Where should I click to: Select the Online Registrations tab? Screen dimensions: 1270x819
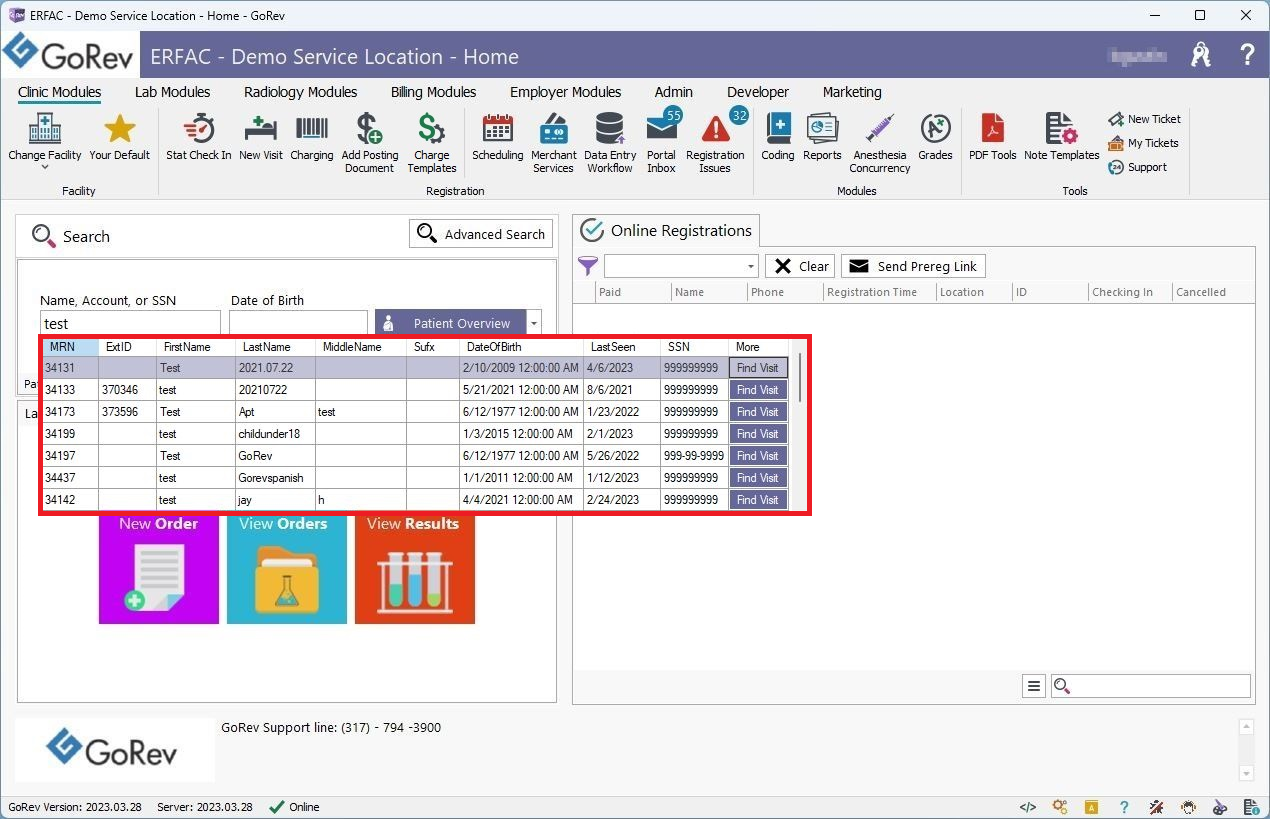666,231
